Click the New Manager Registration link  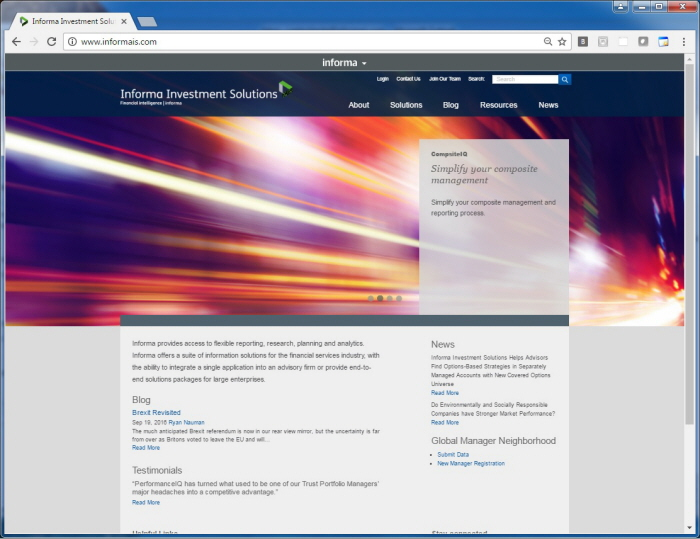[x=471, y=464]
